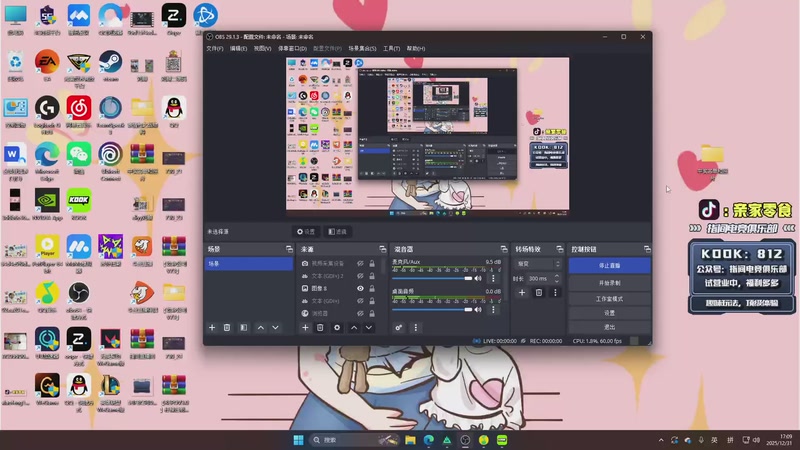800x450 pixels.
Task: Mute the 桌面音频 audio channel
Action: pyautogui.click(x=478, y=310)
